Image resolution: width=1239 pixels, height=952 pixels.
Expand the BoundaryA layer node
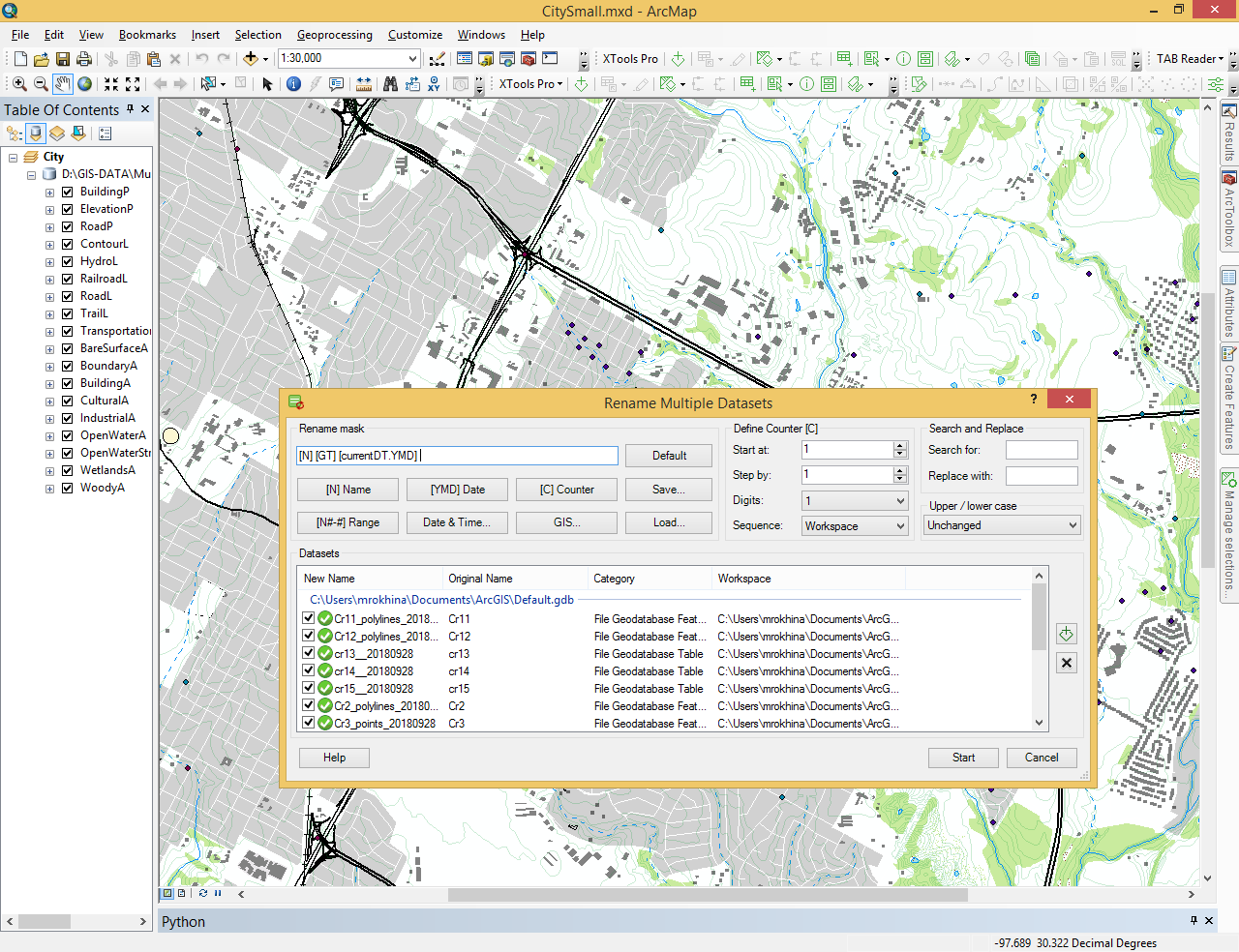point(49,366)
